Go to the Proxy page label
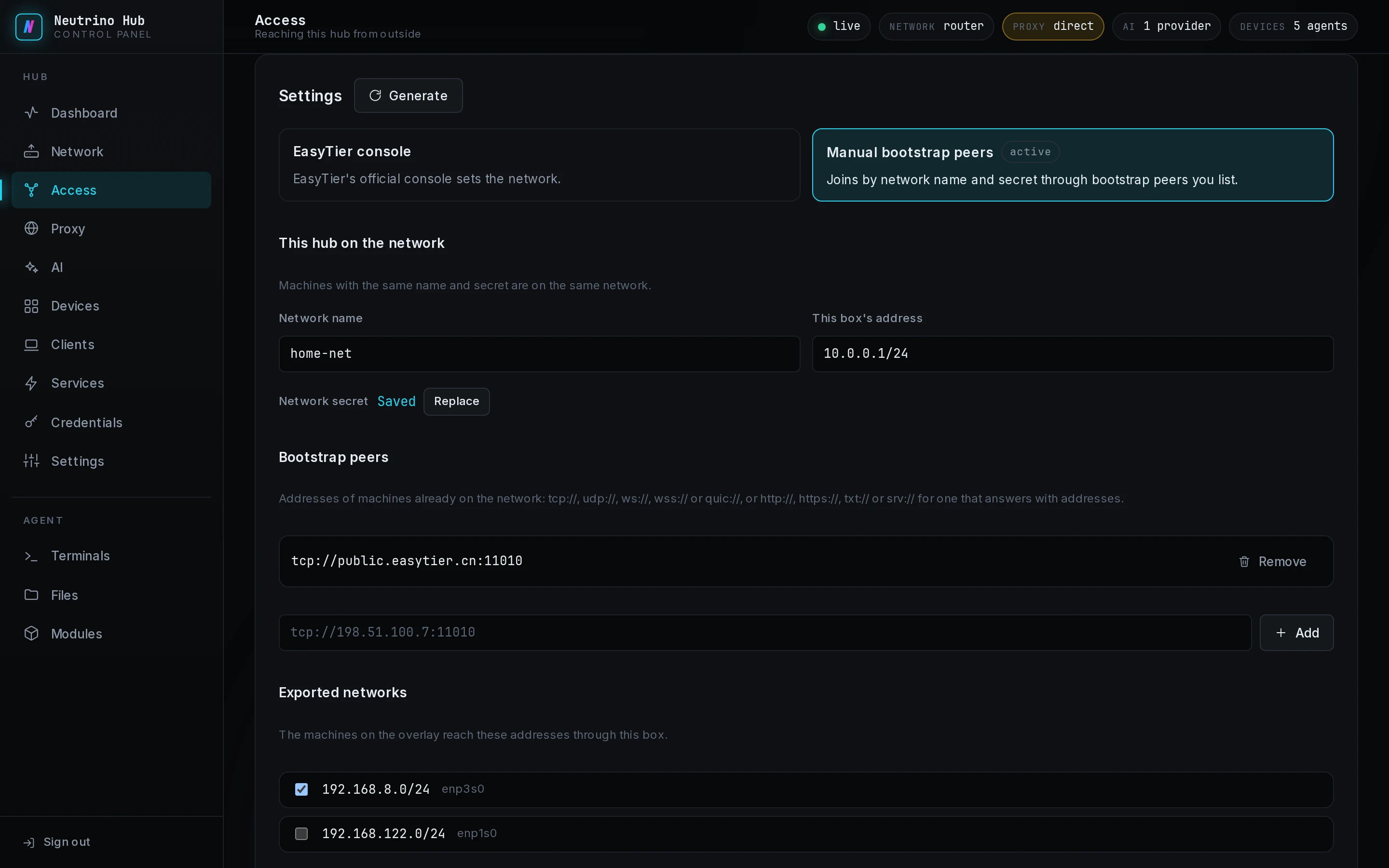 click(x=68, y=229)
